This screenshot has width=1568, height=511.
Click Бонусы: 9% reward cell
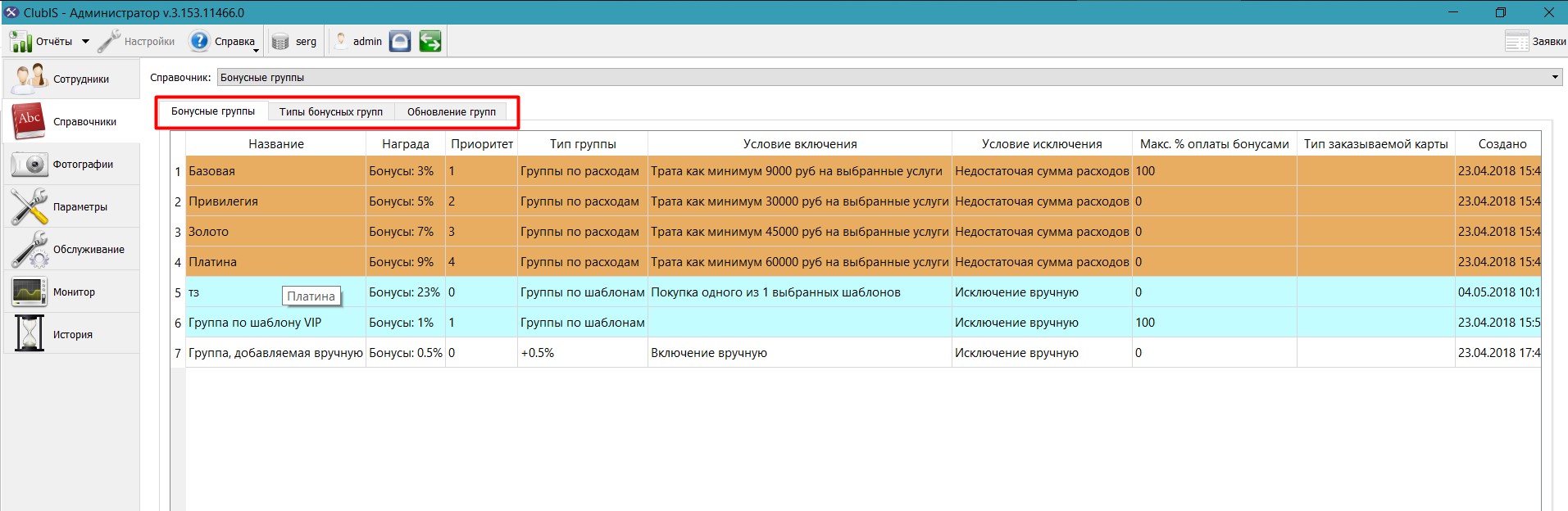pos(406,262)
